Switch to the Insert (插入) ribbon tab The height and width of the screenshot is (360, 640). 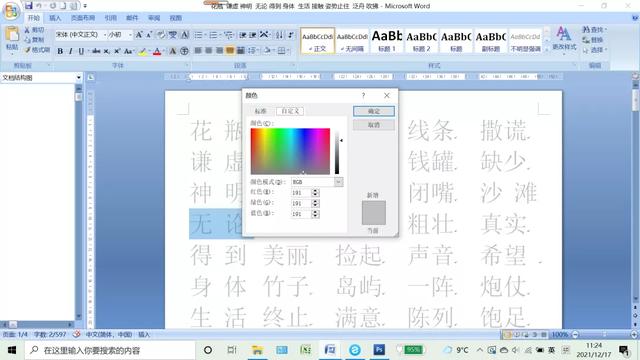point(55,18)
